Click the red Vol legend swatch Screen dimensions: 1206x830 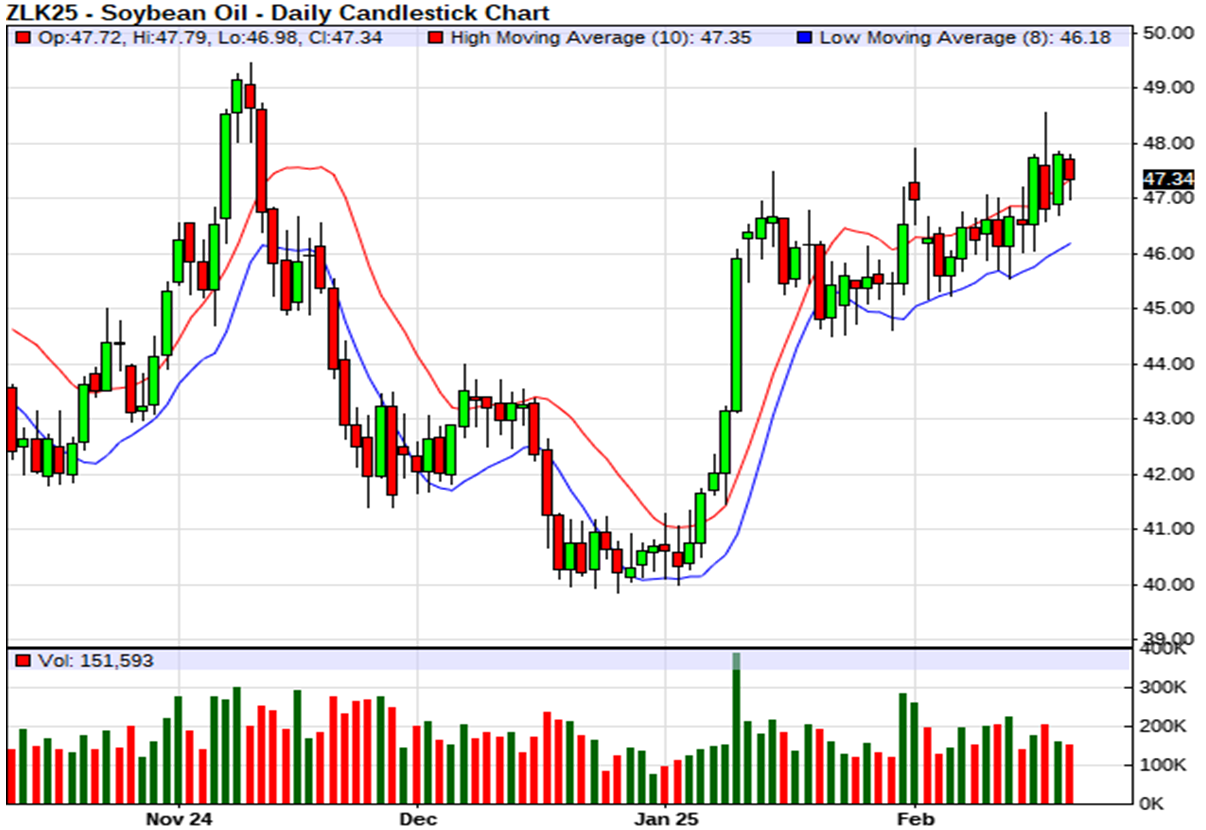(x=23, y=661)
